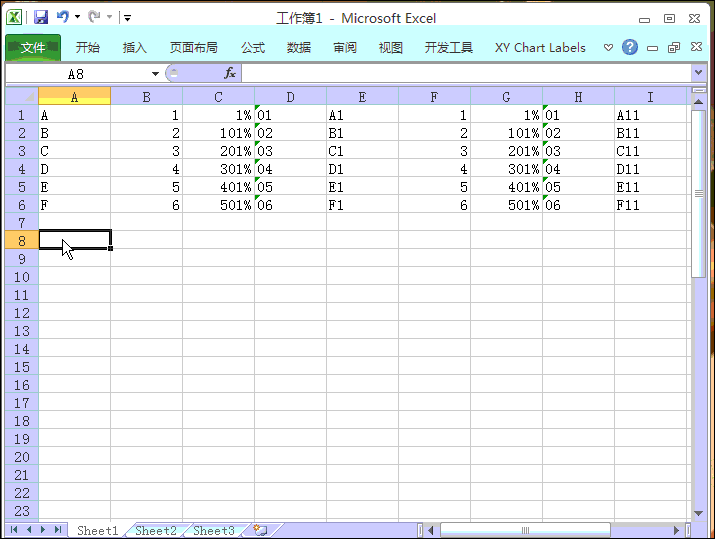Viewport: 715px width, 539px height.
Task: Click the horizontal scrollbar left arrow
Action: [431, 530]
